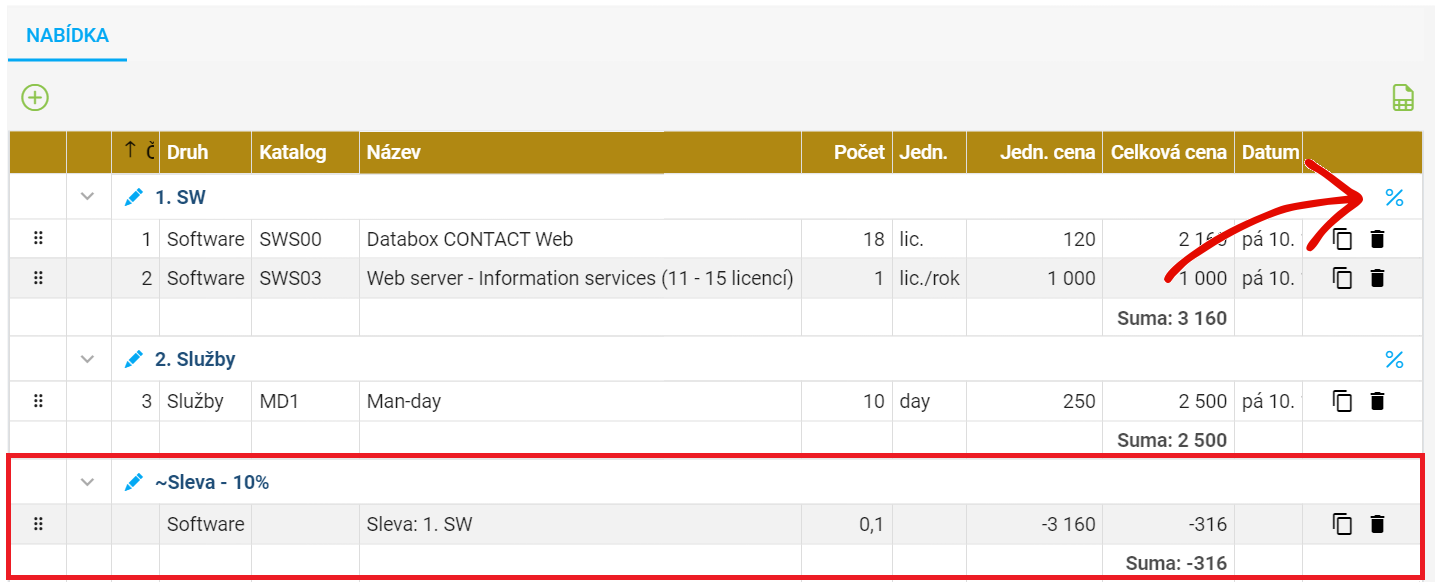Click the unit price 250 cell

1035,401
